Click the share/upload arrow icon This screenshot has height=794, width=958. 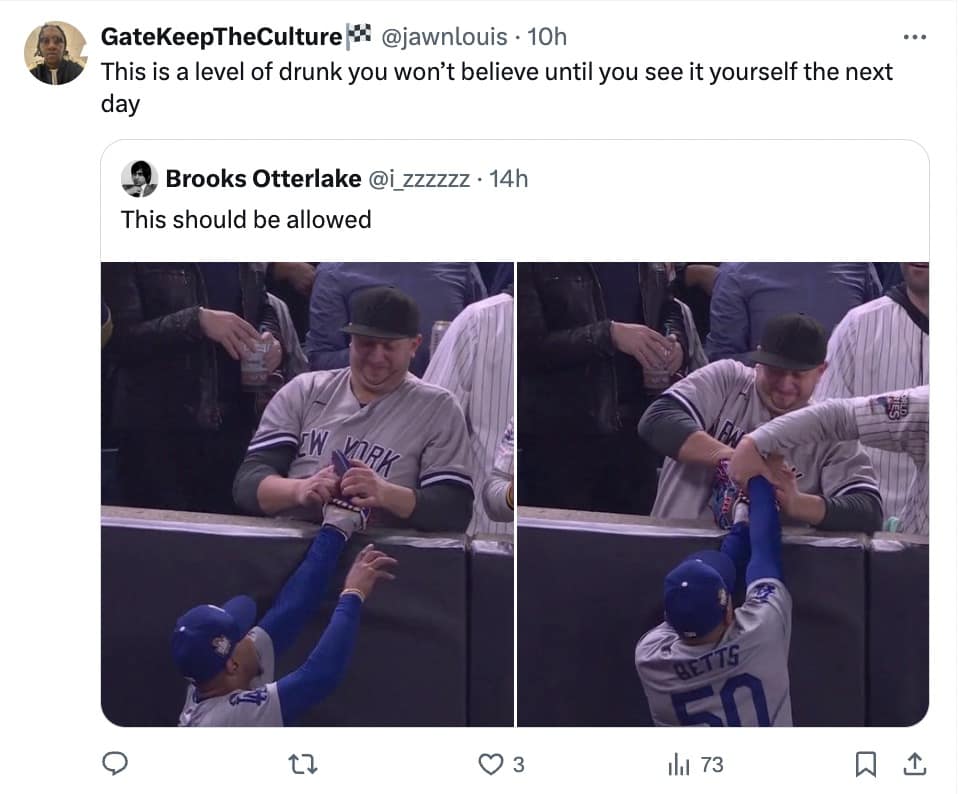click(x=915, y=763)
